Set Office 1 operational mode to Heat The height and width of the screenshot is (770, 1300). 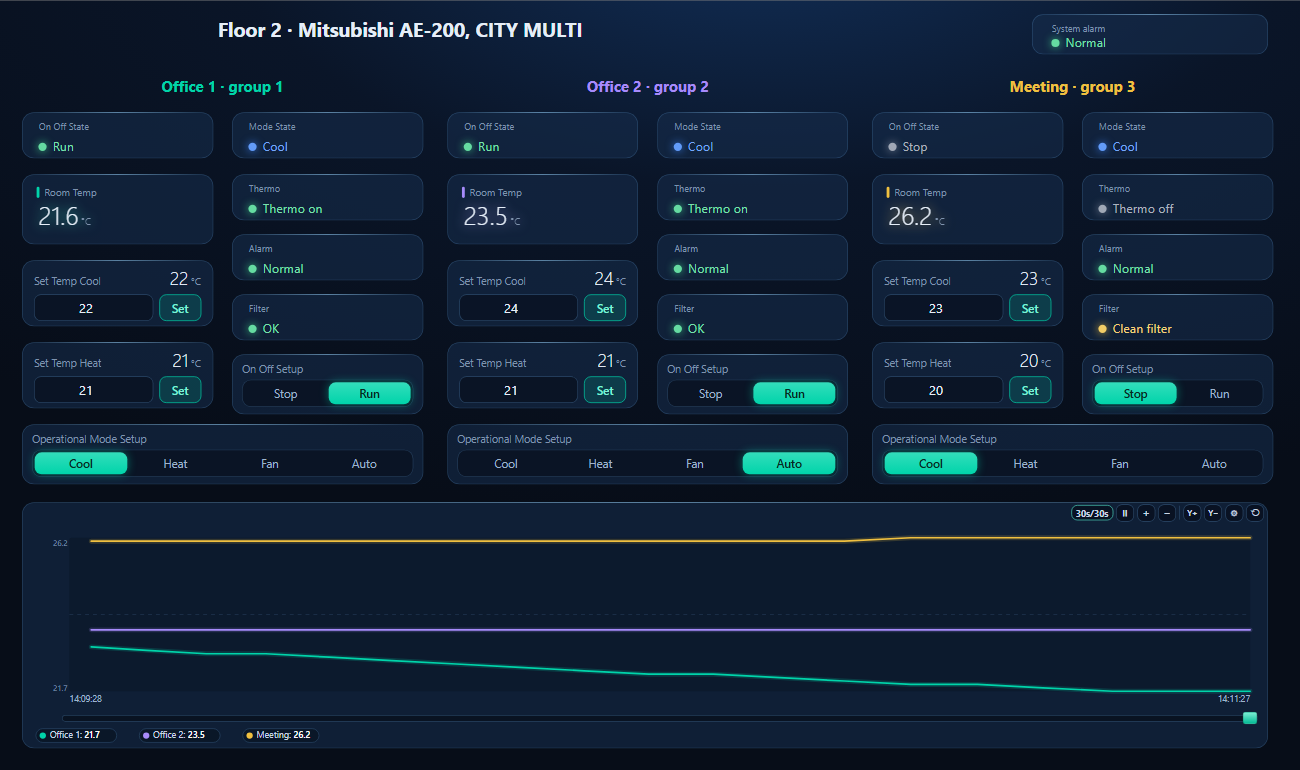click(x=176, y=463)
